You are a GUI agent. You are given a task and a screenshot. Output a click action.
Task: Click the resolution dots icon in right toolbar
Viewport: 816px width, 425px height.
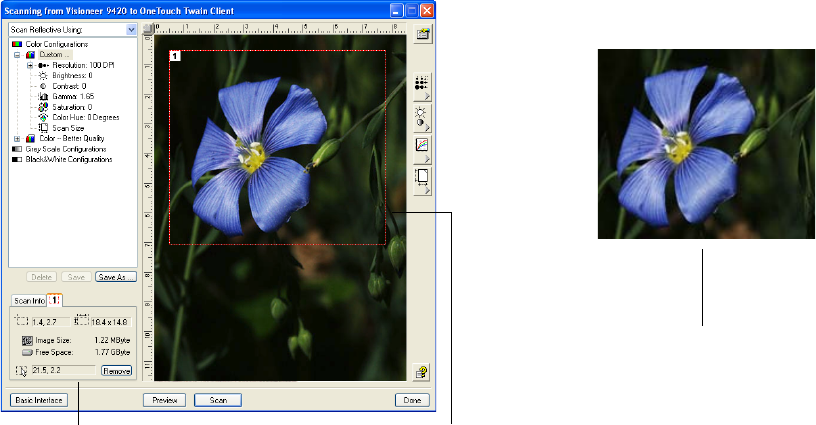coord(422,88)
